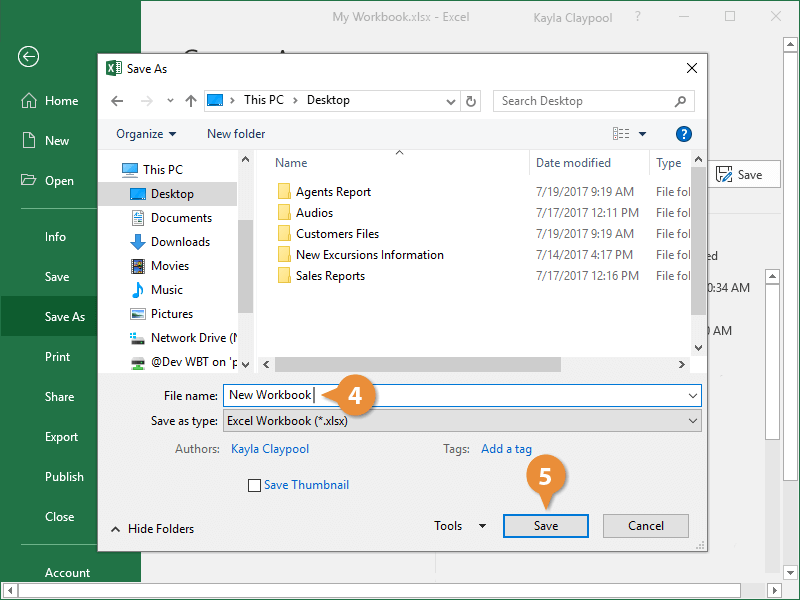Screen dimensions: 800x600
Task: Change the file view layout
Action: [x=621, y=133]
